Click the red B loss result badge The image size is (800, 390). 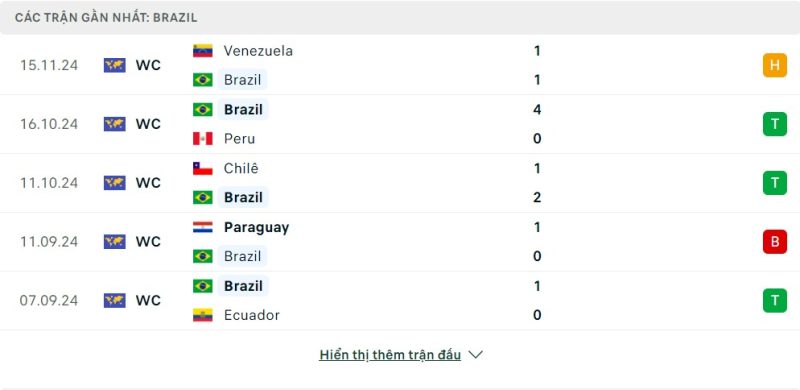point(774,241)
